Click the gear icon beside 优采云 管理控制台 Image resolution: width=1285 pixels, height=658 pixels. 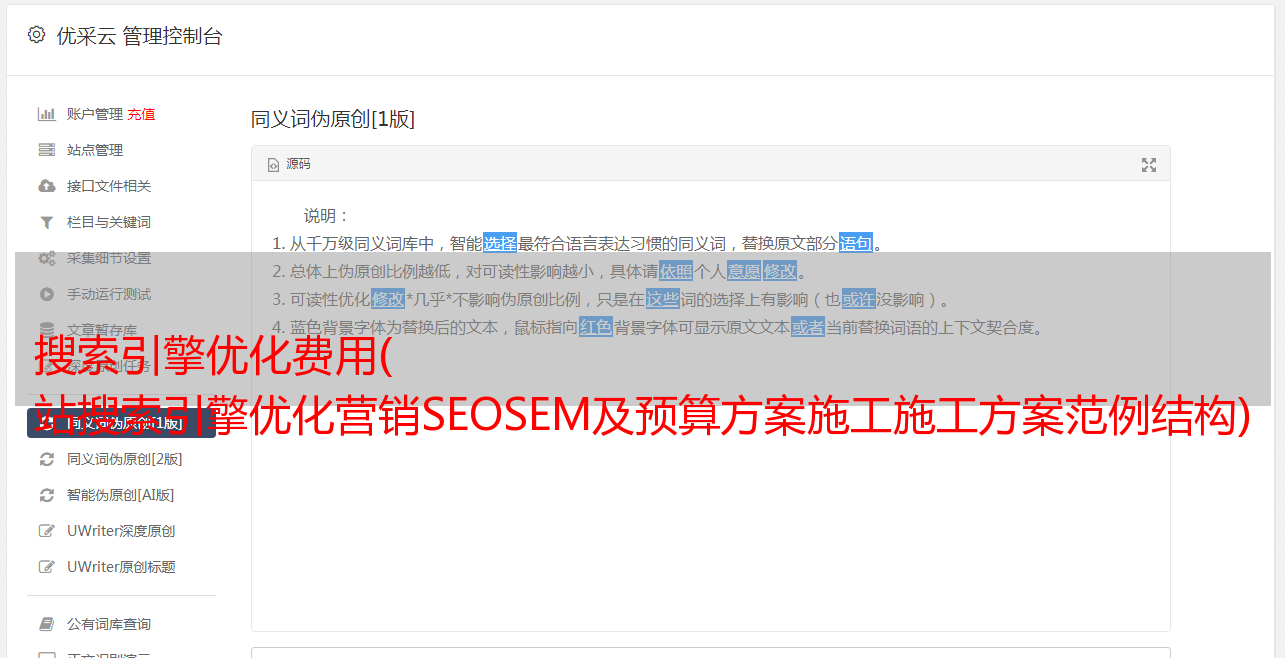tap(37, 35)
